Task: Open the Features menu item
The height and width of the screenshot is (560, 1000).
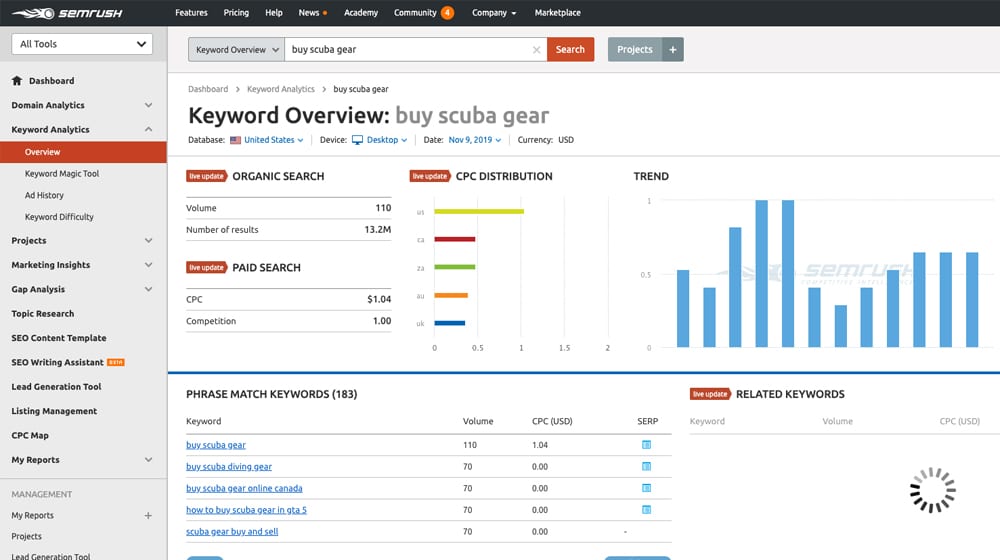Action: coord(191,13)
